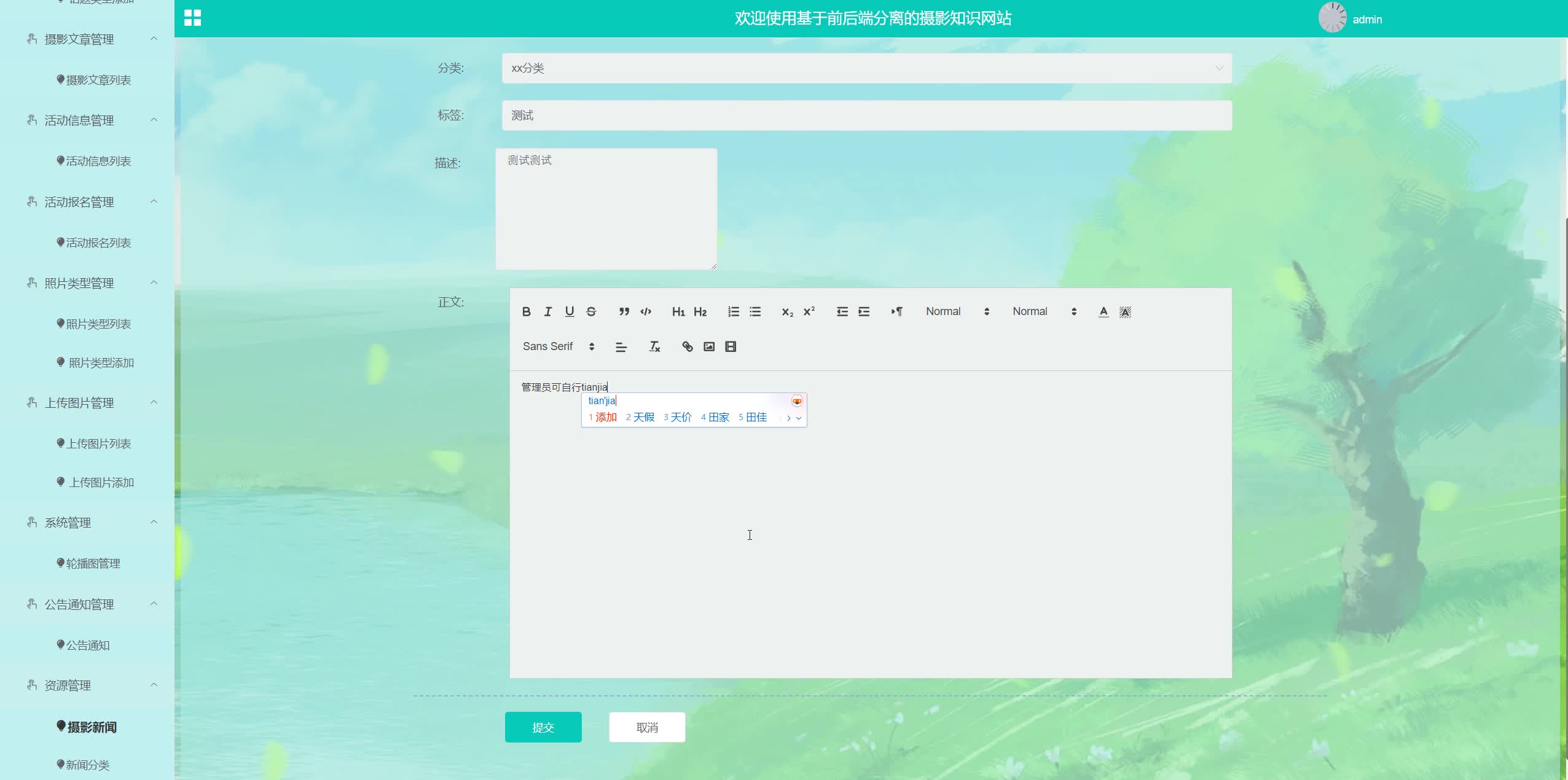Image resolution: width=1568 pixels, height=780 pixels.
Task: Toggle strikethrough text formatting
Action: 591,312
